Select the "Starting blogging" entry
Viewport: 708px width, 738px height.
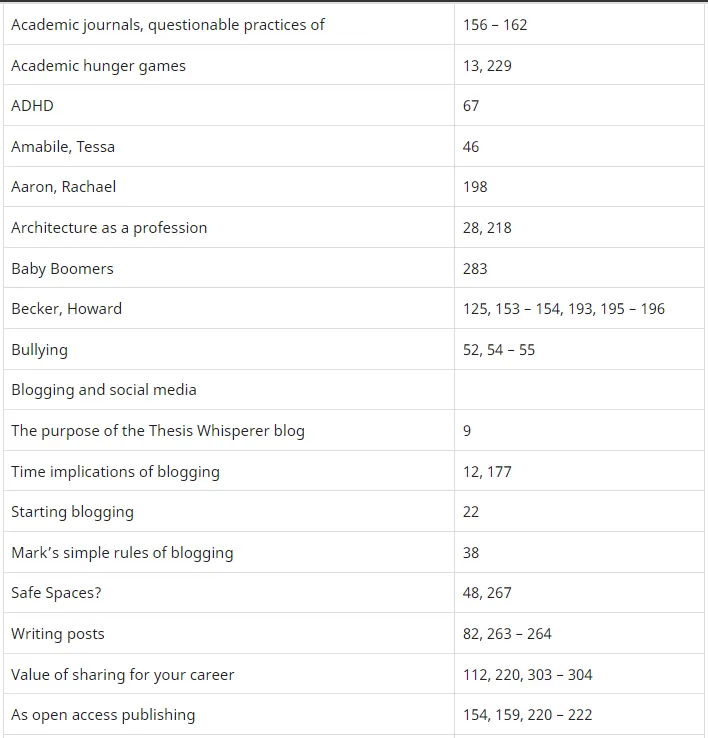(72, 512)
